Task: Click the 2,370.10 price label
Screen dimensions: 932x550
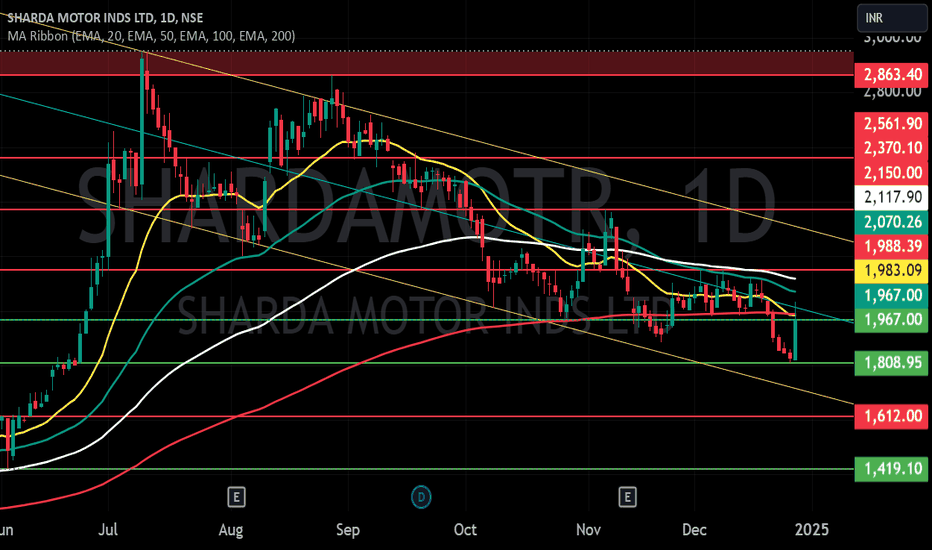Action: pos(892,148)
